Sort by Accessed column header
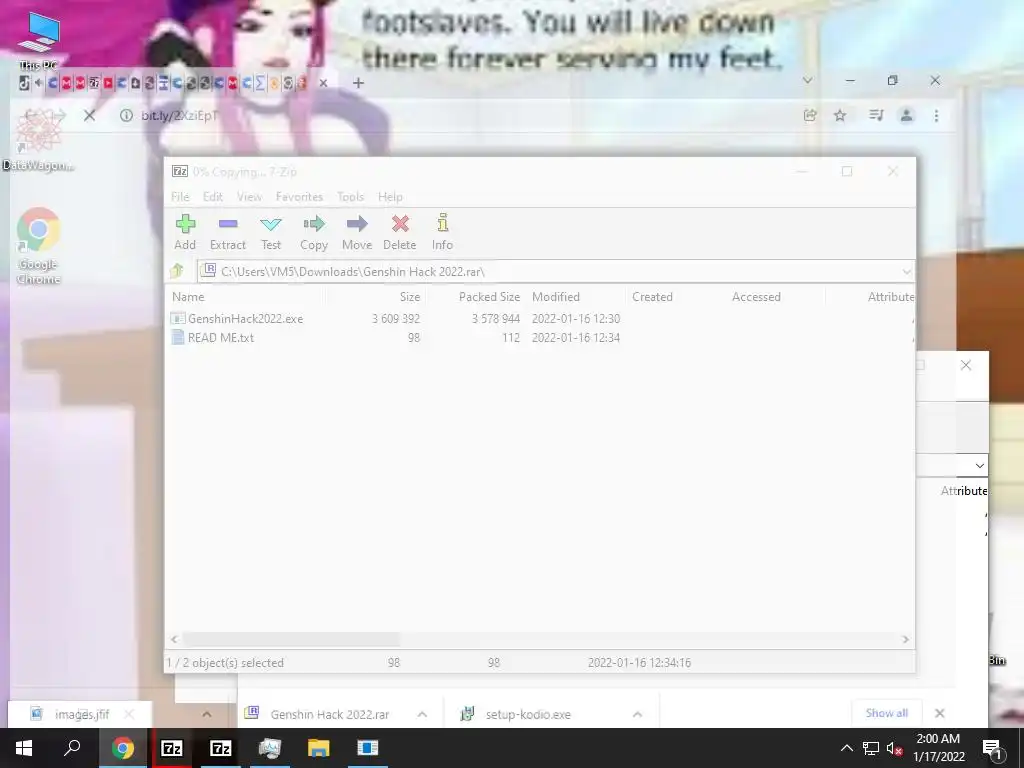The image size is (1024, 768). coord(756,296)
